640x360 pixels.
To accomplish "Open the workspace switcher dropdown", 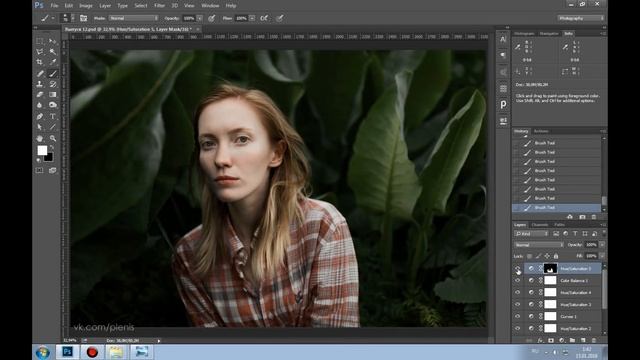I will [x=581, y=18].
